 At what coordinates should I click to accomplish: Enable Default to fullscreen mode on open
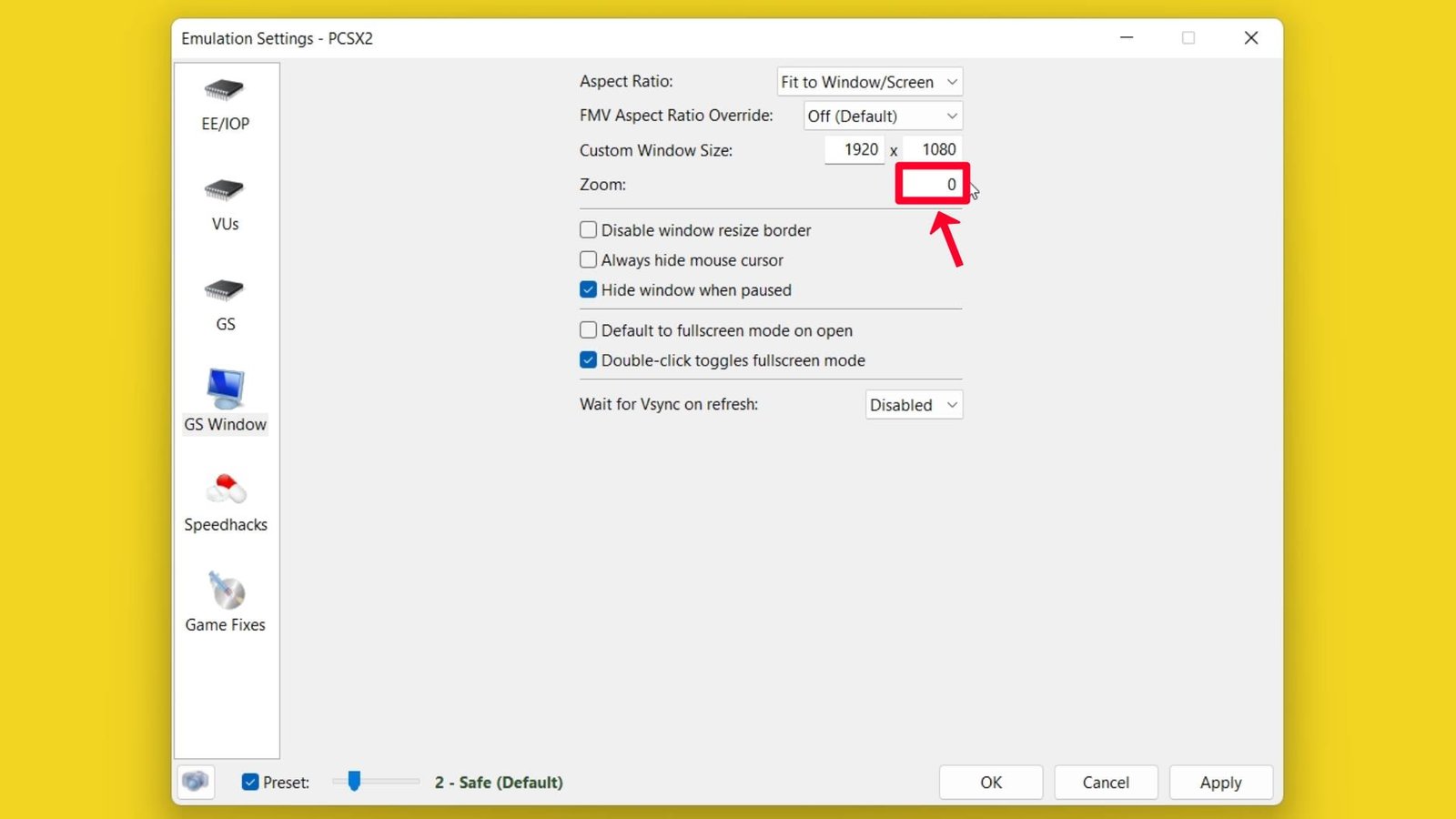pos(589,330)
